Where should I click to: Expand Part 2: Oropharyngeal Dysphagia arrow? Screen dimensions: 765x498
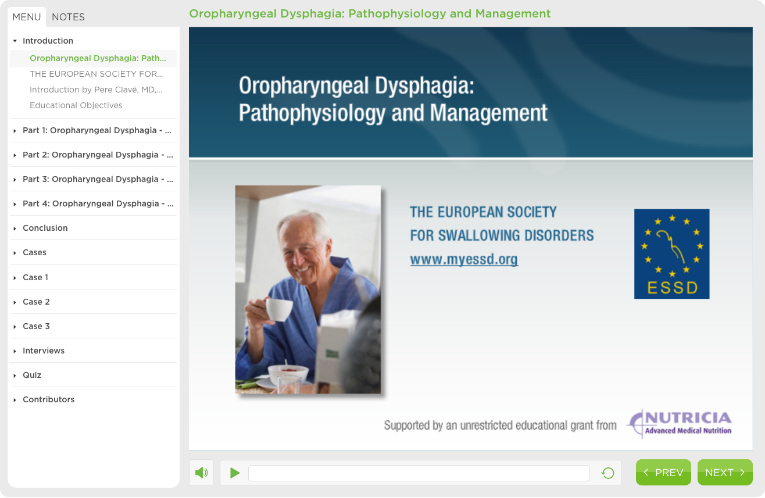coord(15,155)
